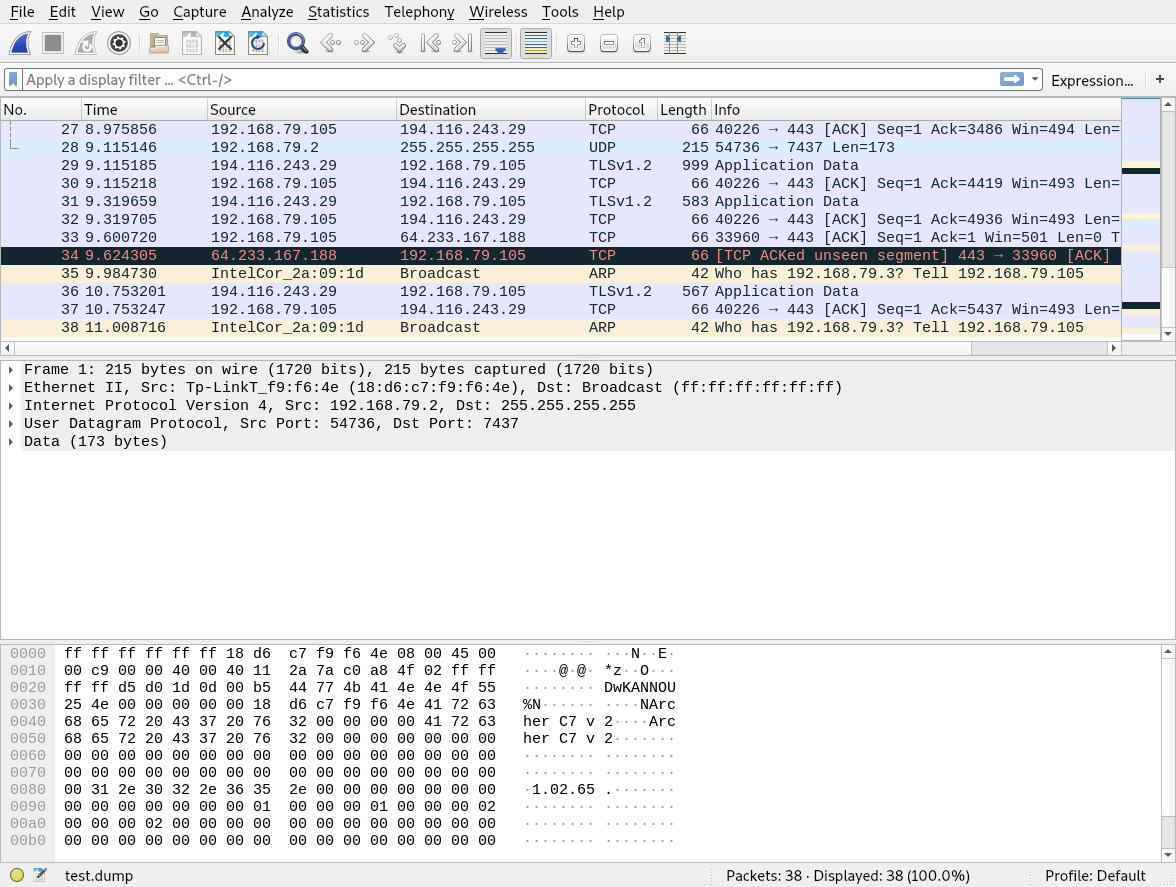Reload this capture file
This screenshot has height=887, width=1176.
[257, 43]
